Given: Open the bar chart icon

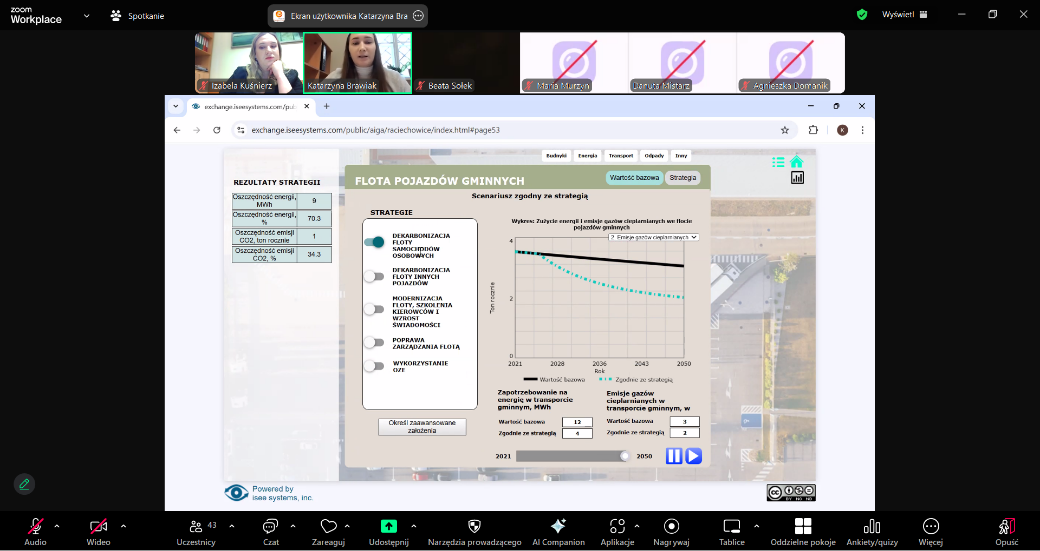Looking at the screenshot, I should point(797,177).
